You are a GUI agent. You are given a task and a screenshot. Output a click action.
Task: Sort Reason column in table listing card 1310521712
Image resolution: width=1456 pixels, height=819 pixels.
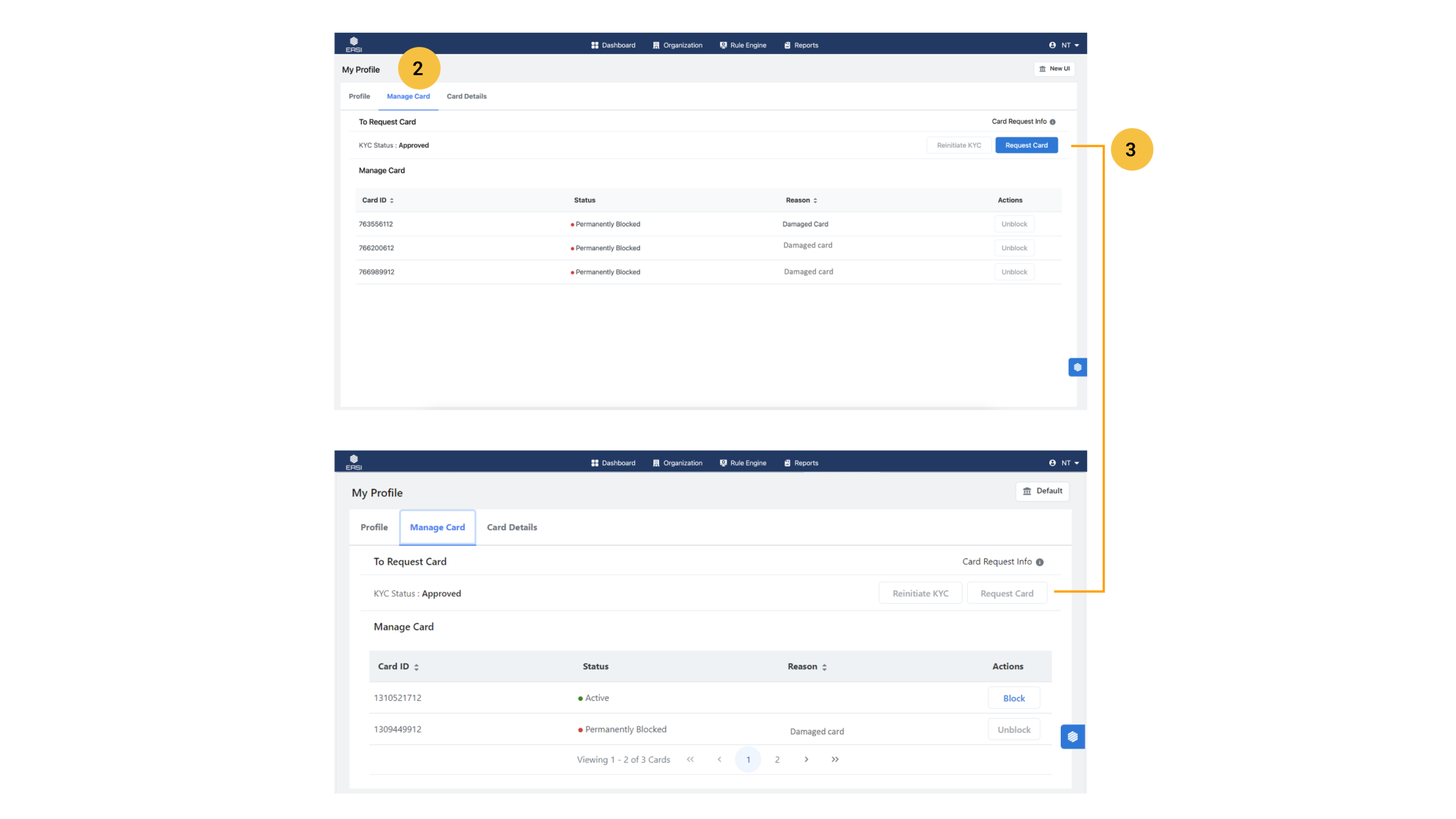pos(824,667)
